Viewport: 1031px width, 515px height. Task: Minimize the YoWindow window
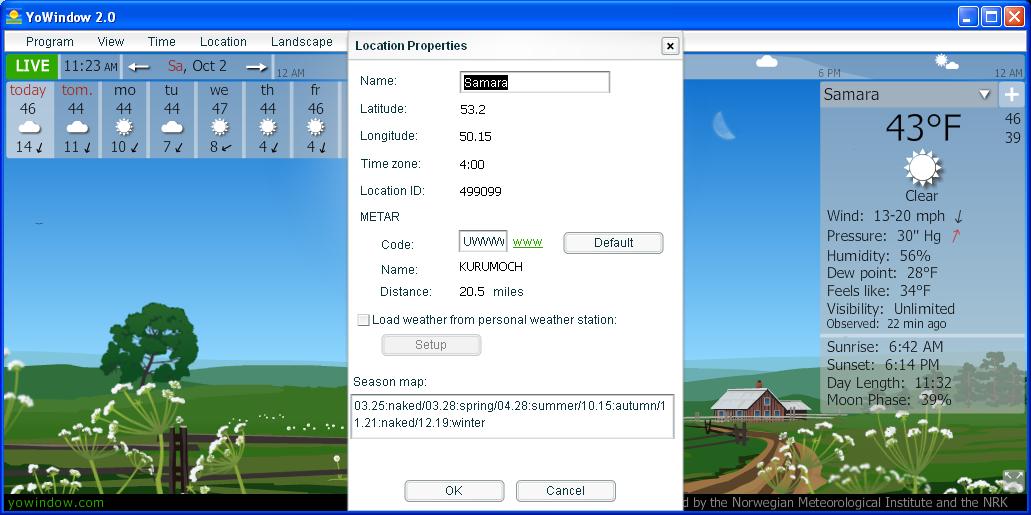point(968,17)
